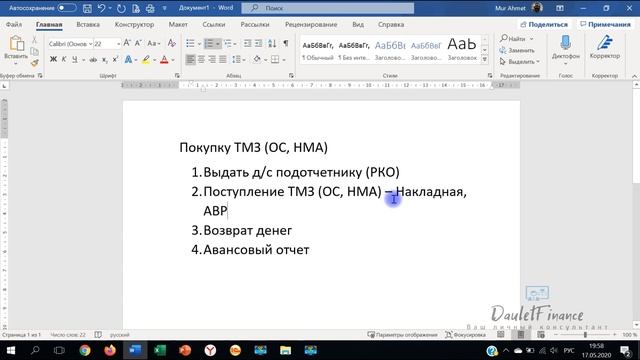640x360 pixels.
Task: Click Replace (Заменить) button
Action: [517, 50]
